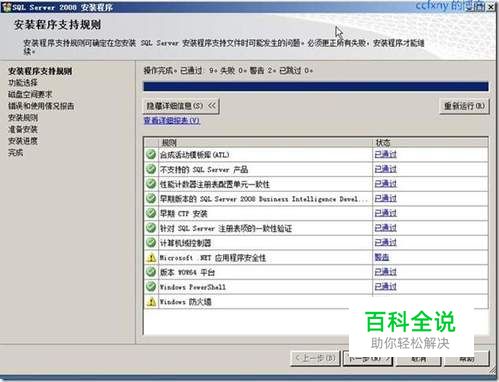
Task: Click the green check icon beside 不支持的 SQL Server 产品
Action: (x=151, y=169)
